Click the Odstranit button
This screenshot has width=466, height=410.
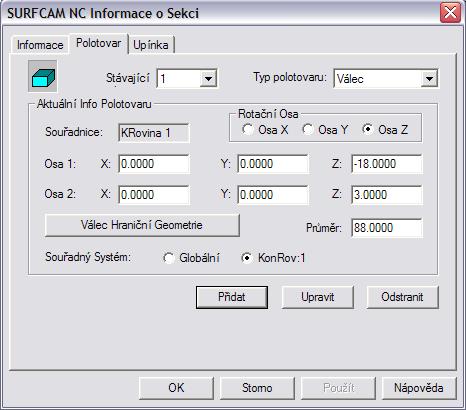[x=402, y=297]
